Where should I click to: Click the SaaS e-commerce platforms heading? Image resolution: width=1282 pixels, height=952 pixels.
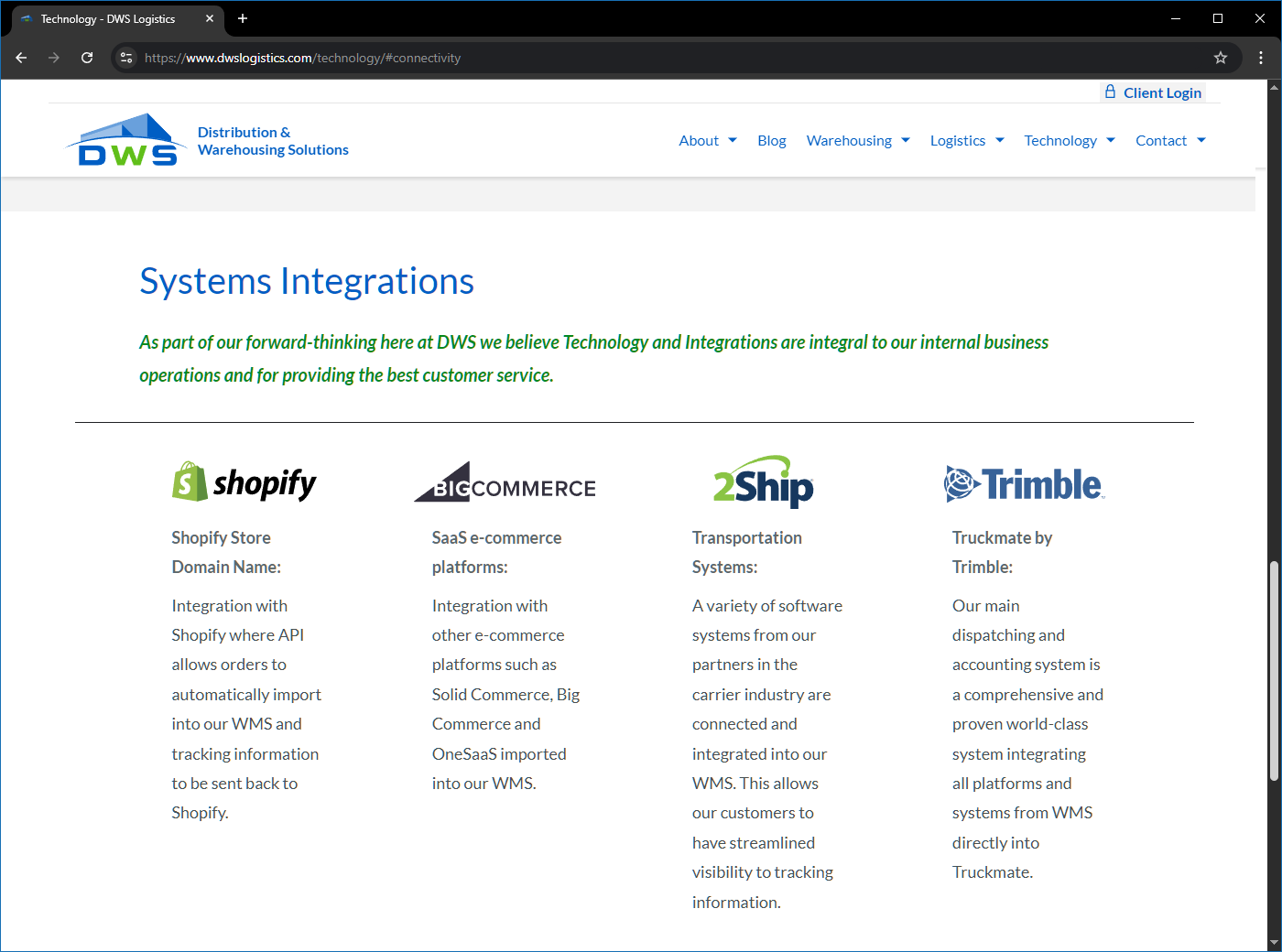point(497,552)
